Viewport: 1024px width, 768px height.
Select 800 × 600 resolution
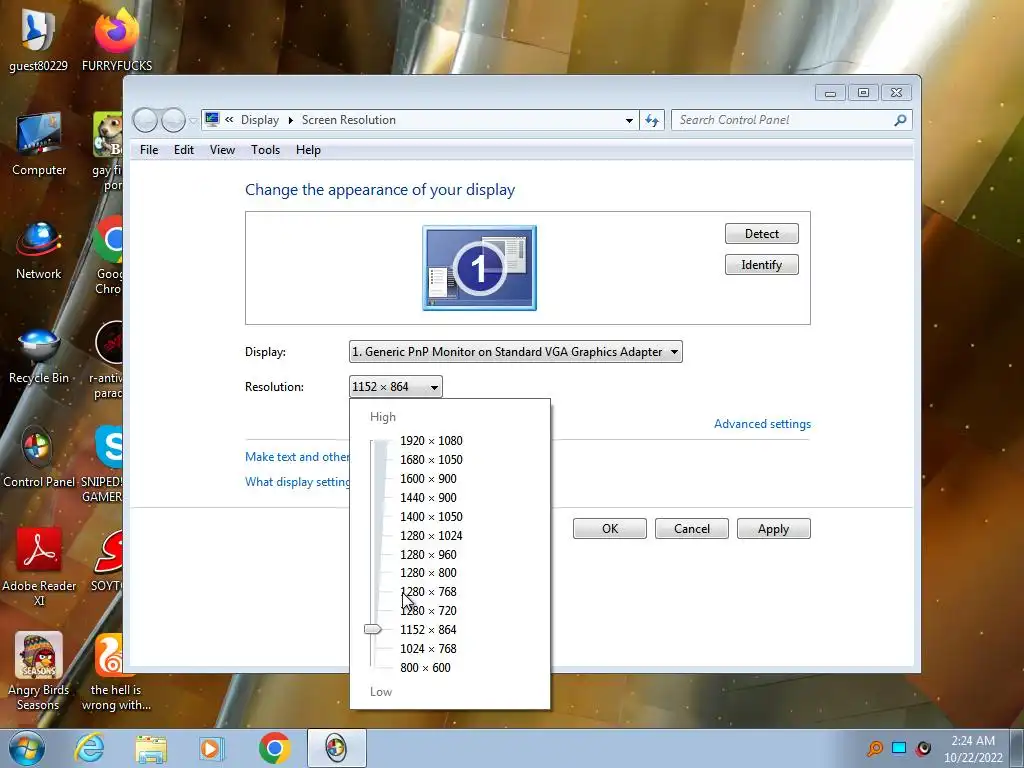click(425, 667)
